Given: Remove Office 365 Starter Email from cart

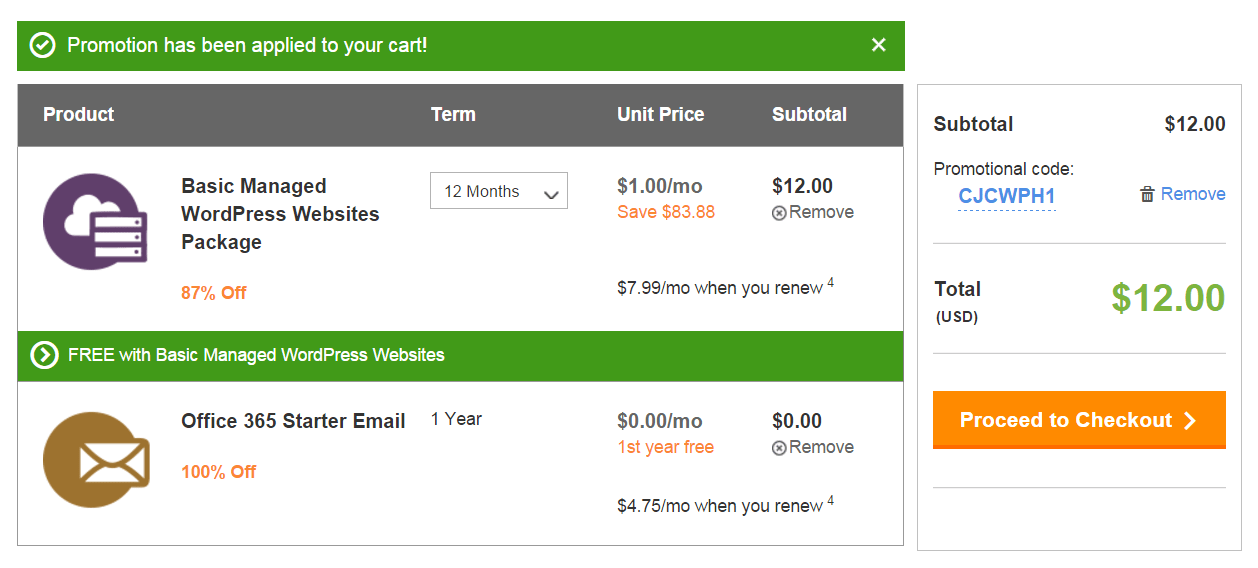Looking at the screenshot, I should 813,448.
